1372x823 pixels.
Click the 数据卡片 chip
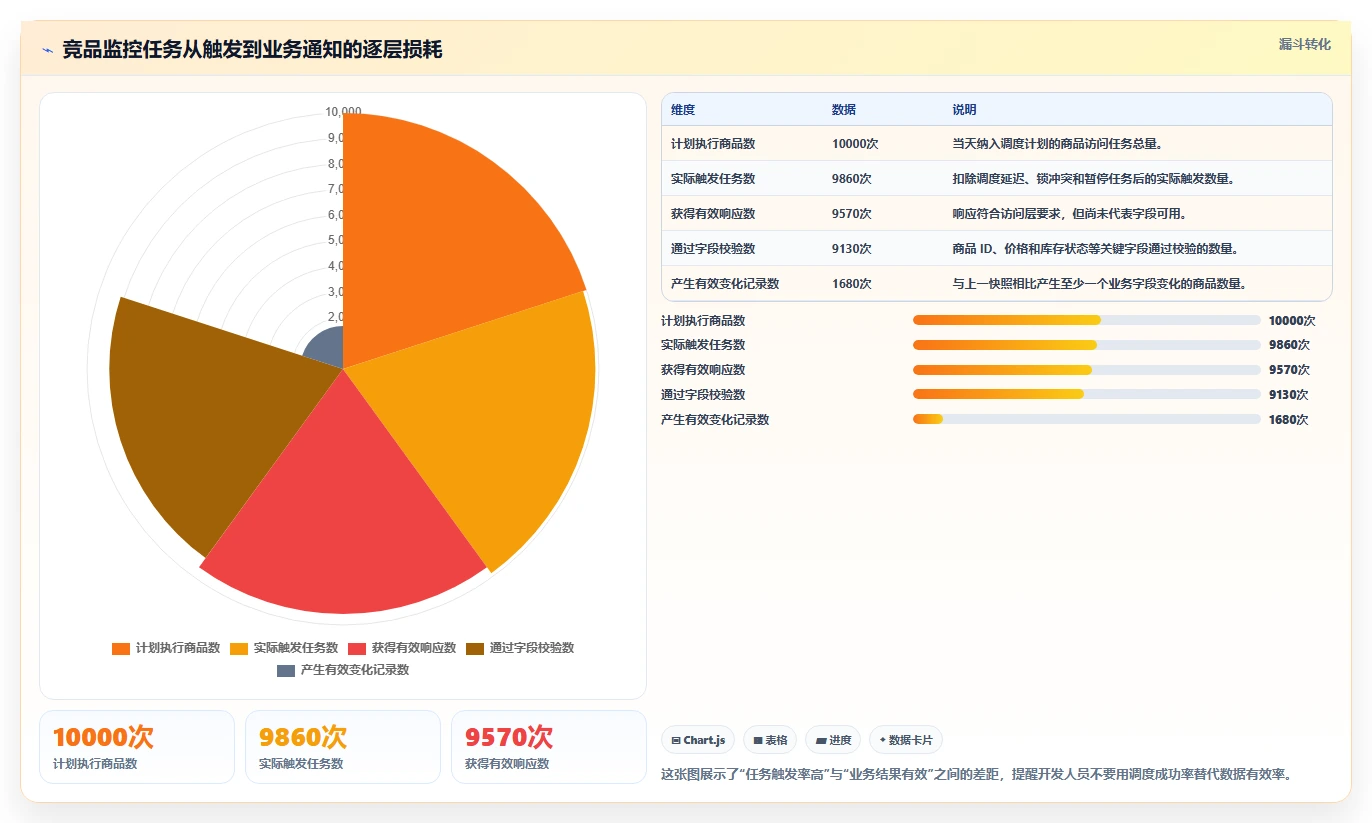[905, 740]
